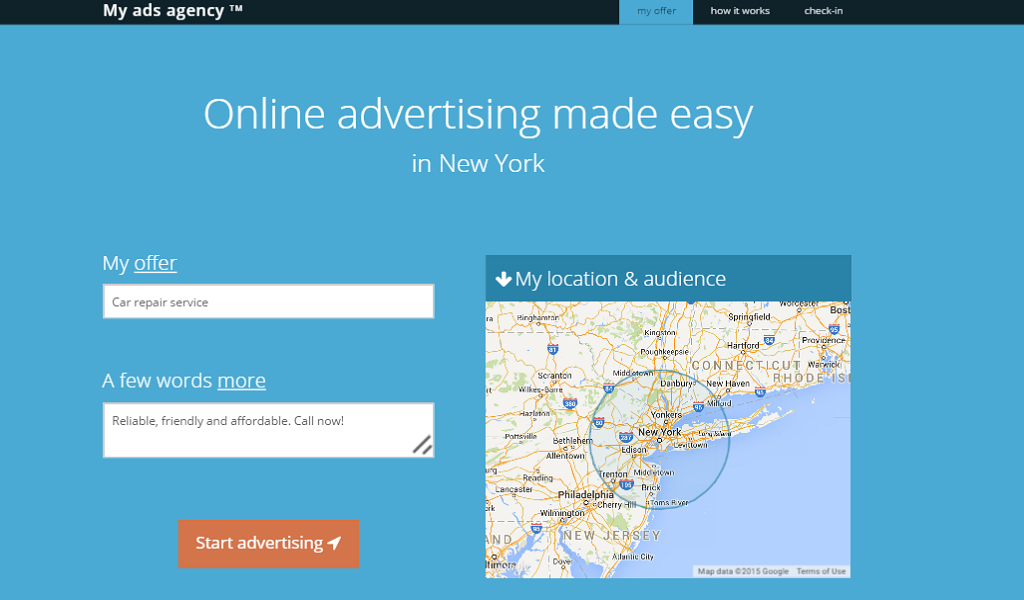Open the map's Terms of Use link
The width and height of the screenshot is (1024, 600).
(x=821, y=572)
